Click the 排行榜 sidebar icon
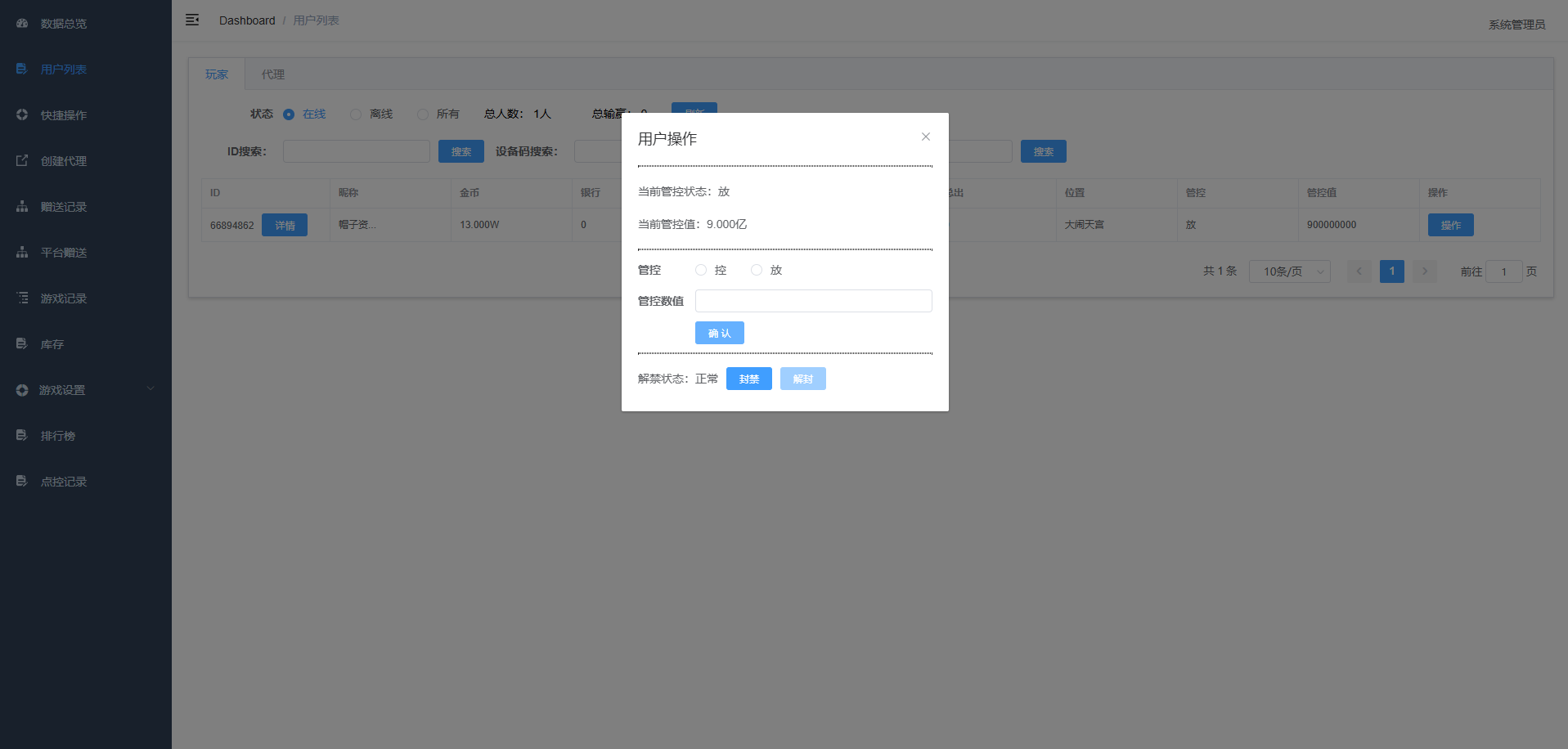1568x749 pixels. (22, 436)
